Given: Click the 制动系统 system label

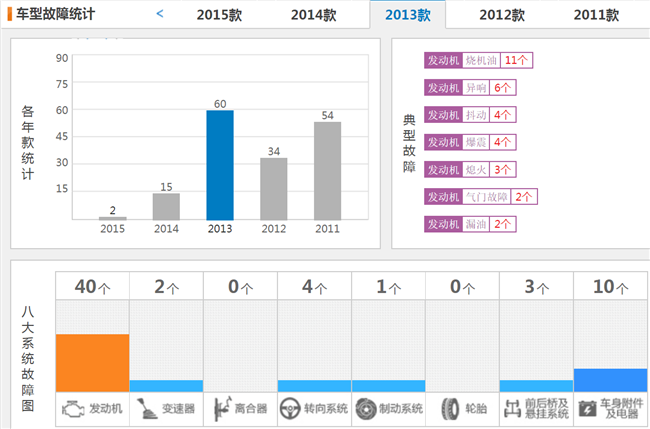Looking at the screenshot, I should pos(401,409).
